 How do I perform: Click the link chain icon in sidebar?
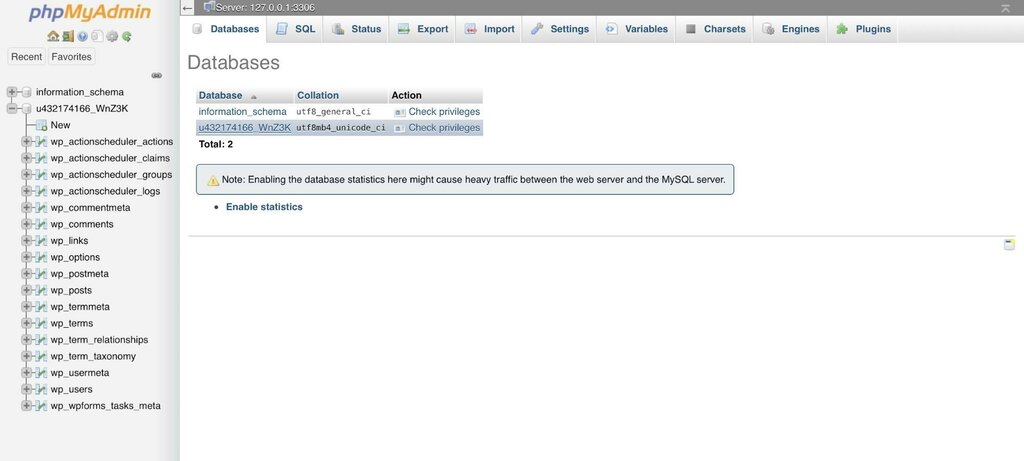(x=157, y=76)
